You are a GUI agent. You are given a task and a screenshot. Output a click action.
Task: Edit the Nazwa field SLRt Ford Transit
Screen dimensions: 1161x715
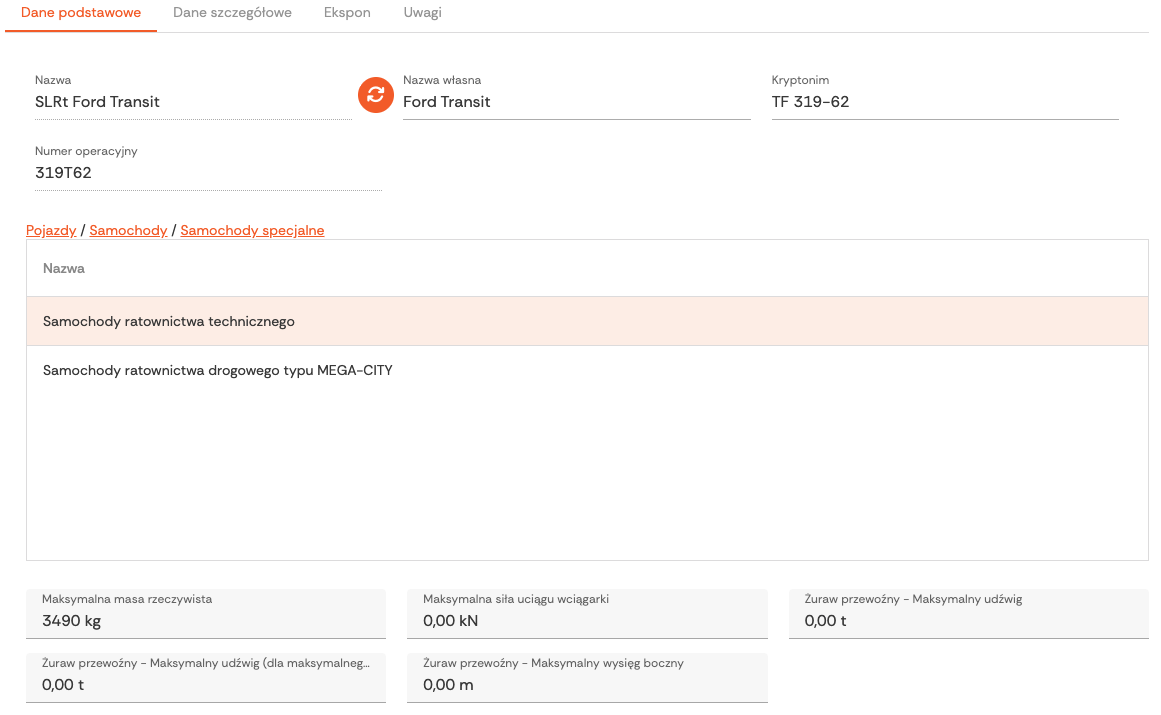tap(192, 102)
